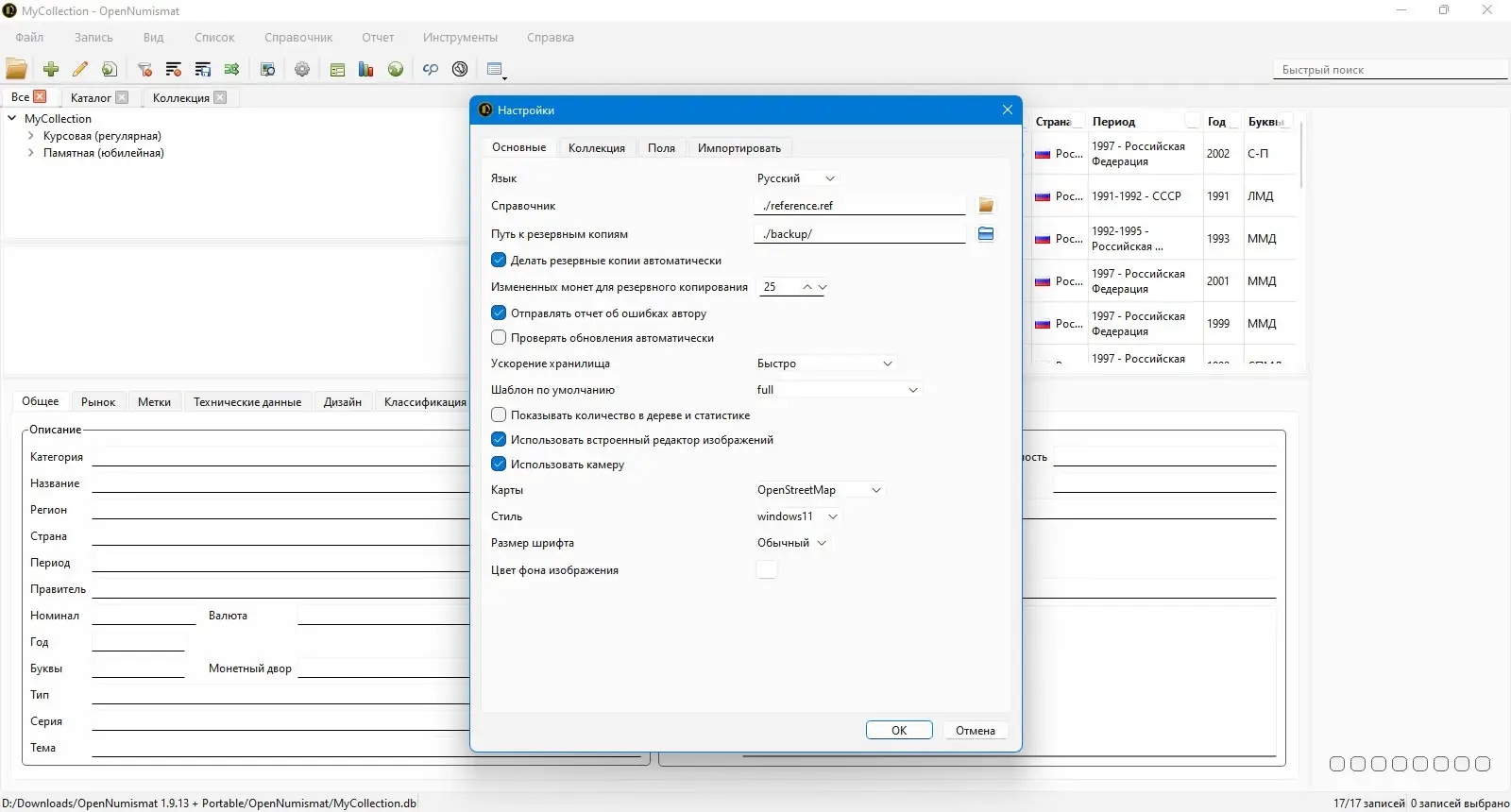This screenshot has height=812, width=1511.
Task: Open the Ускорение хранилища dropdown
Action: click(825, 364)
